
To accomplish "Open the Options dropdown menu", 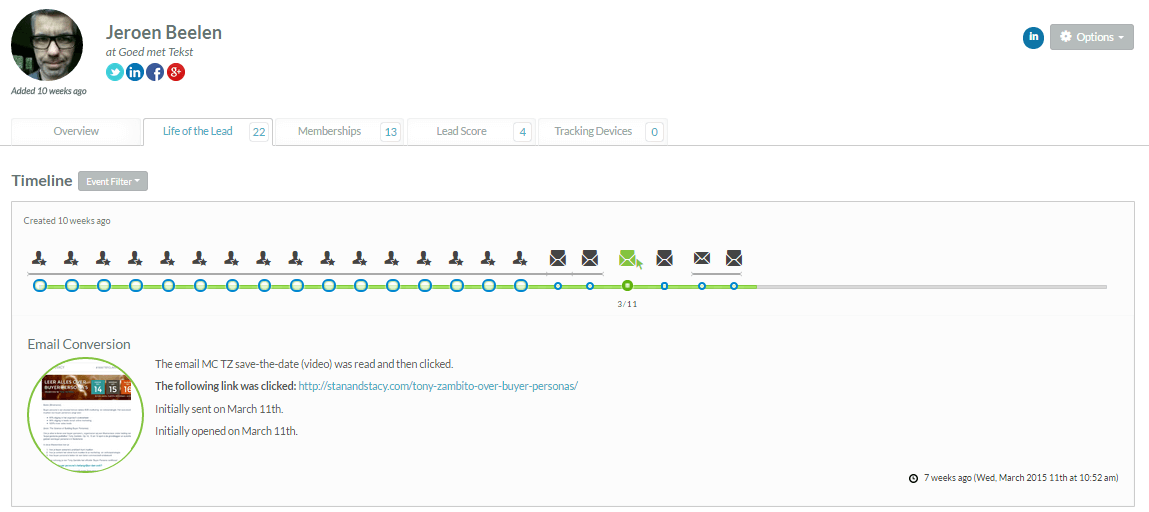I will [1091, 37].
